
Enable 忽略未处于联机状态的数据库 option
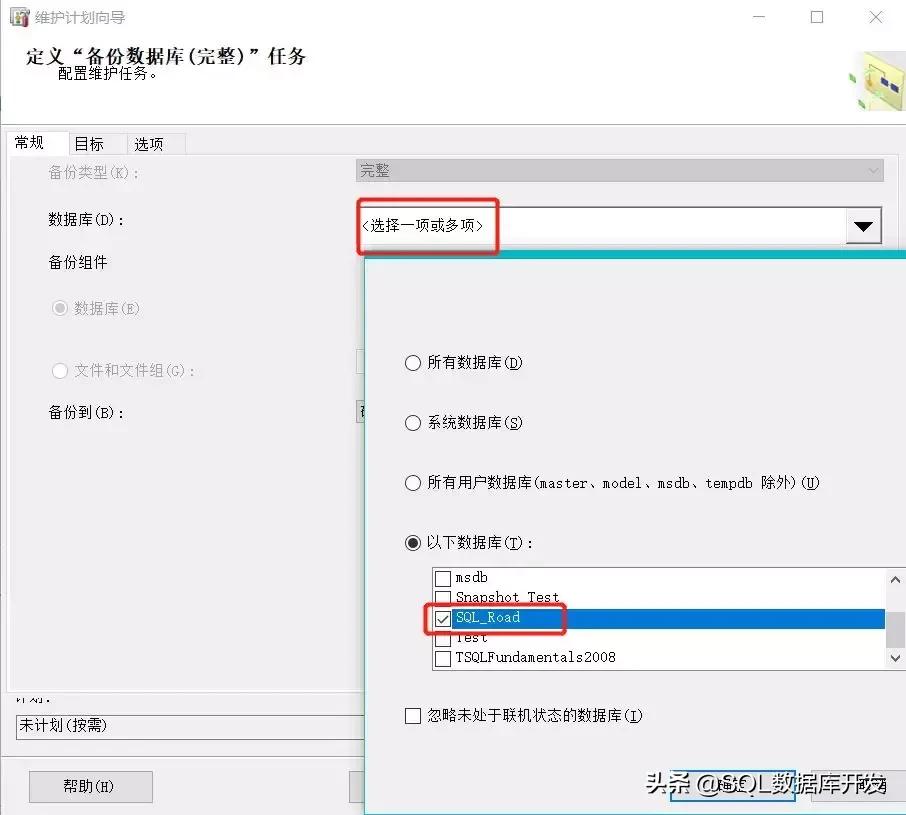413,715
